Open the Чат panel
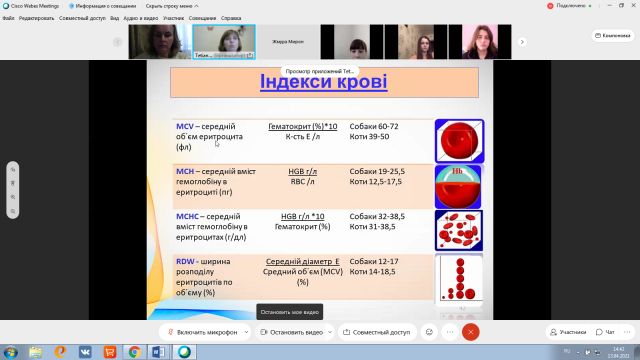Image resolution: width=640 pixels, height=360 pixels. pyautogui.click(x=605, y=332)
